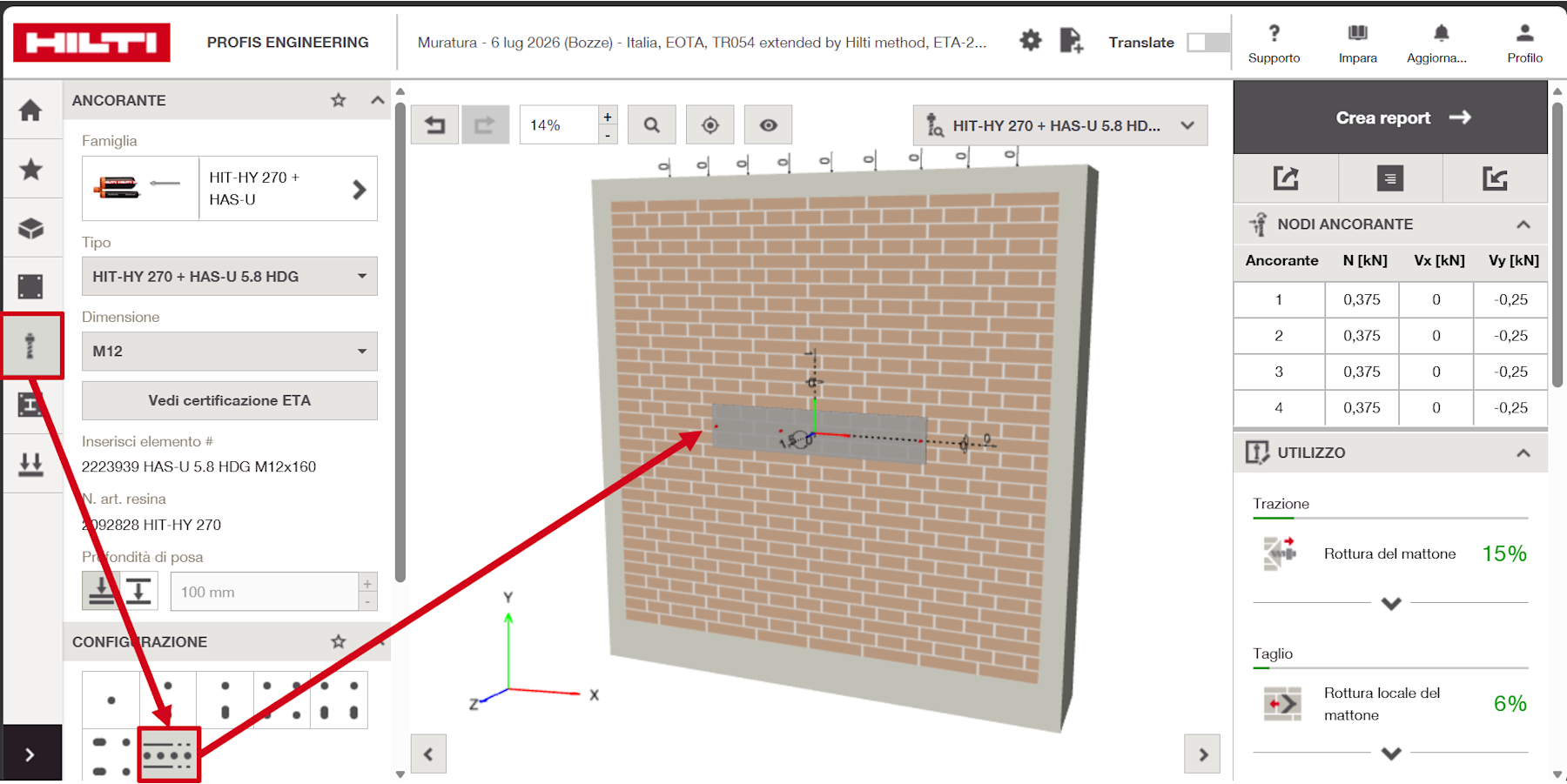Click the export report icon
1567x784 pixels.
tap(1286, 178)
